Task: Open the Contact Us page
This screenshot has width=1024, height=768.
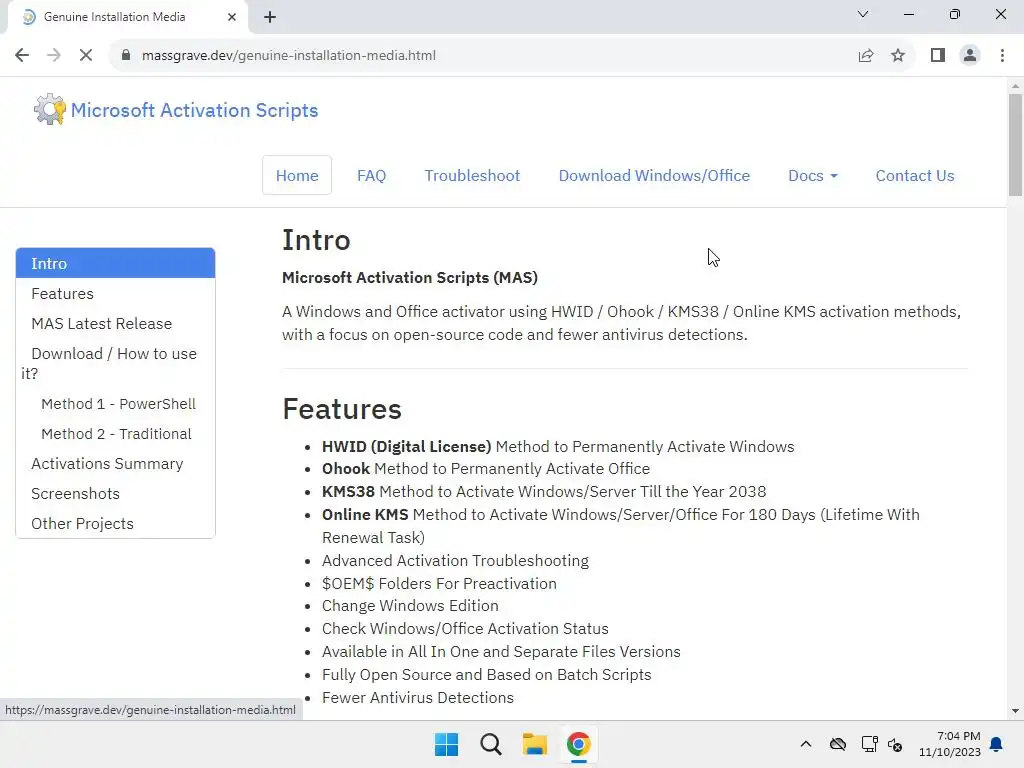Action: pos(914,175)
